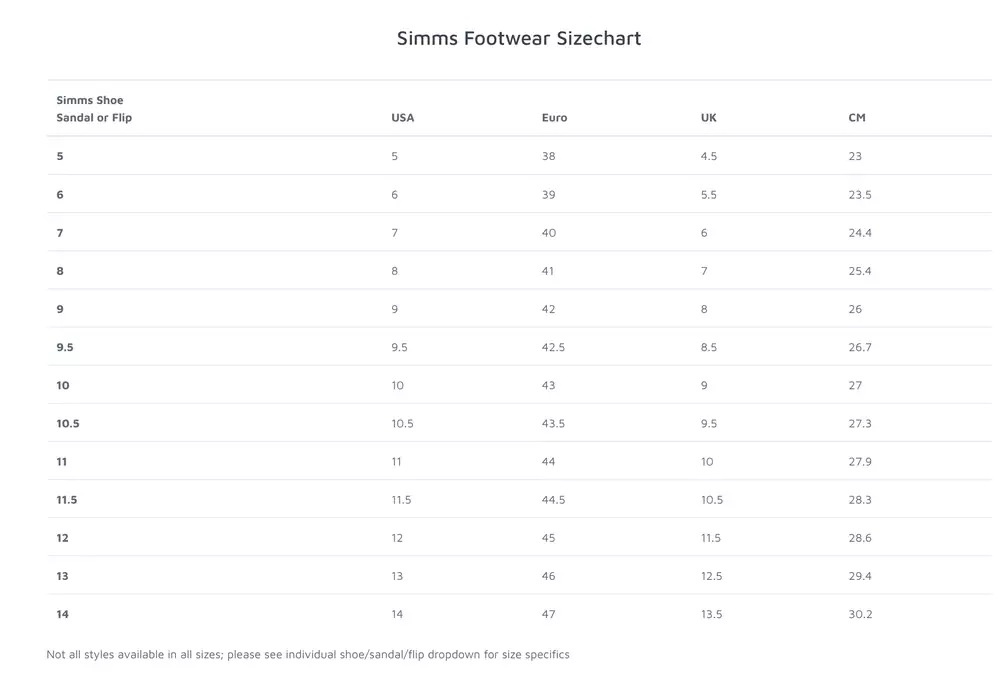Click the CM value 24.4

(860, 233)
